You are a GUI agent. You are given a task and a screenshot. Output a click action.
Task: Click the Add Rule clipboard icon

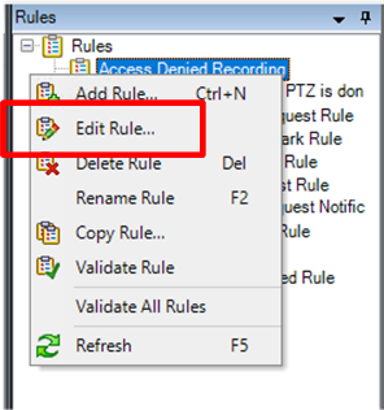pyautogui.click(x=48, y=91)
